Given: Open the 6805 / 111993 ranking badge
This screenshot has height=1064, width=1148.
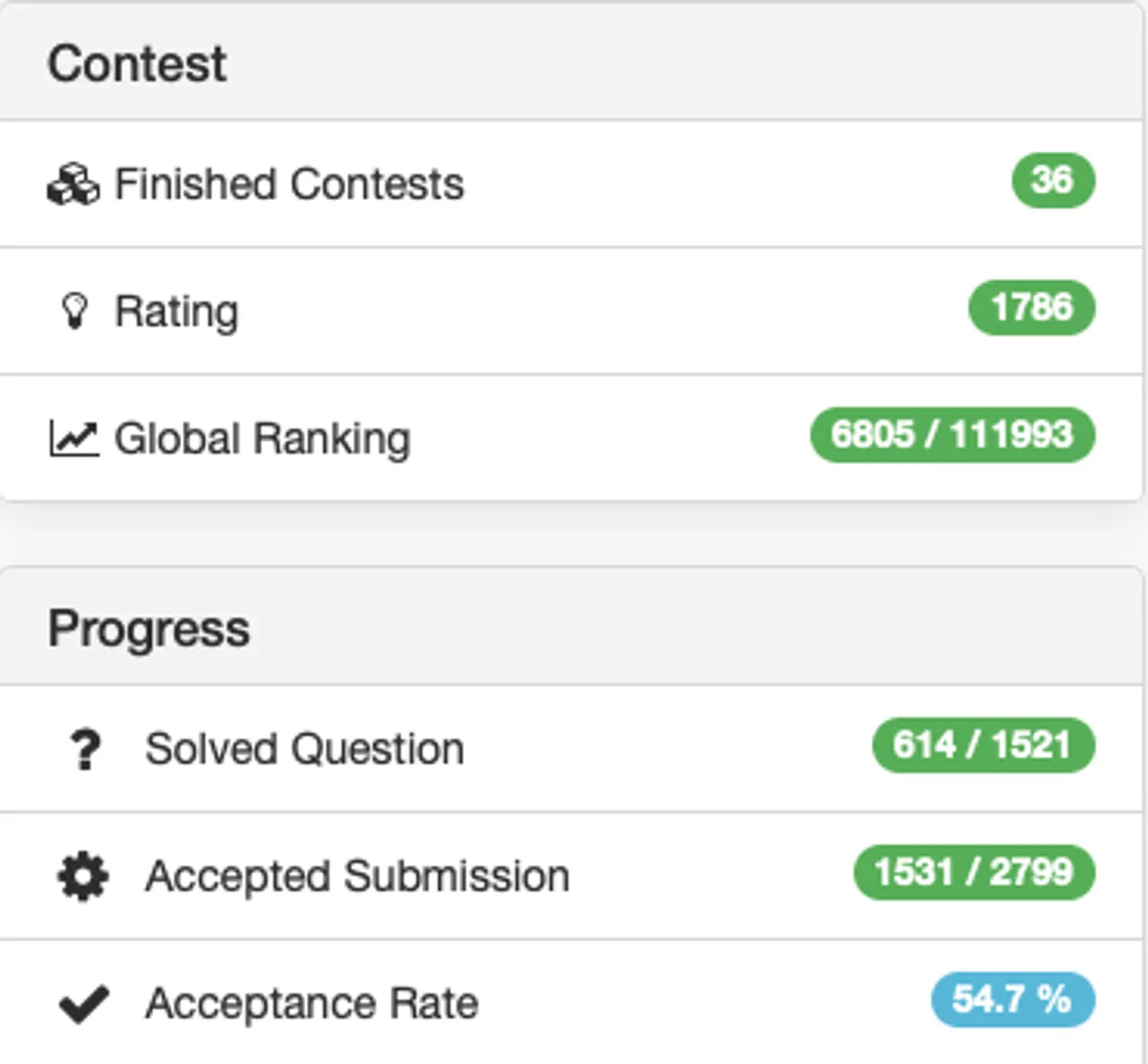Looking at the screenshot, I should [953, 435].
